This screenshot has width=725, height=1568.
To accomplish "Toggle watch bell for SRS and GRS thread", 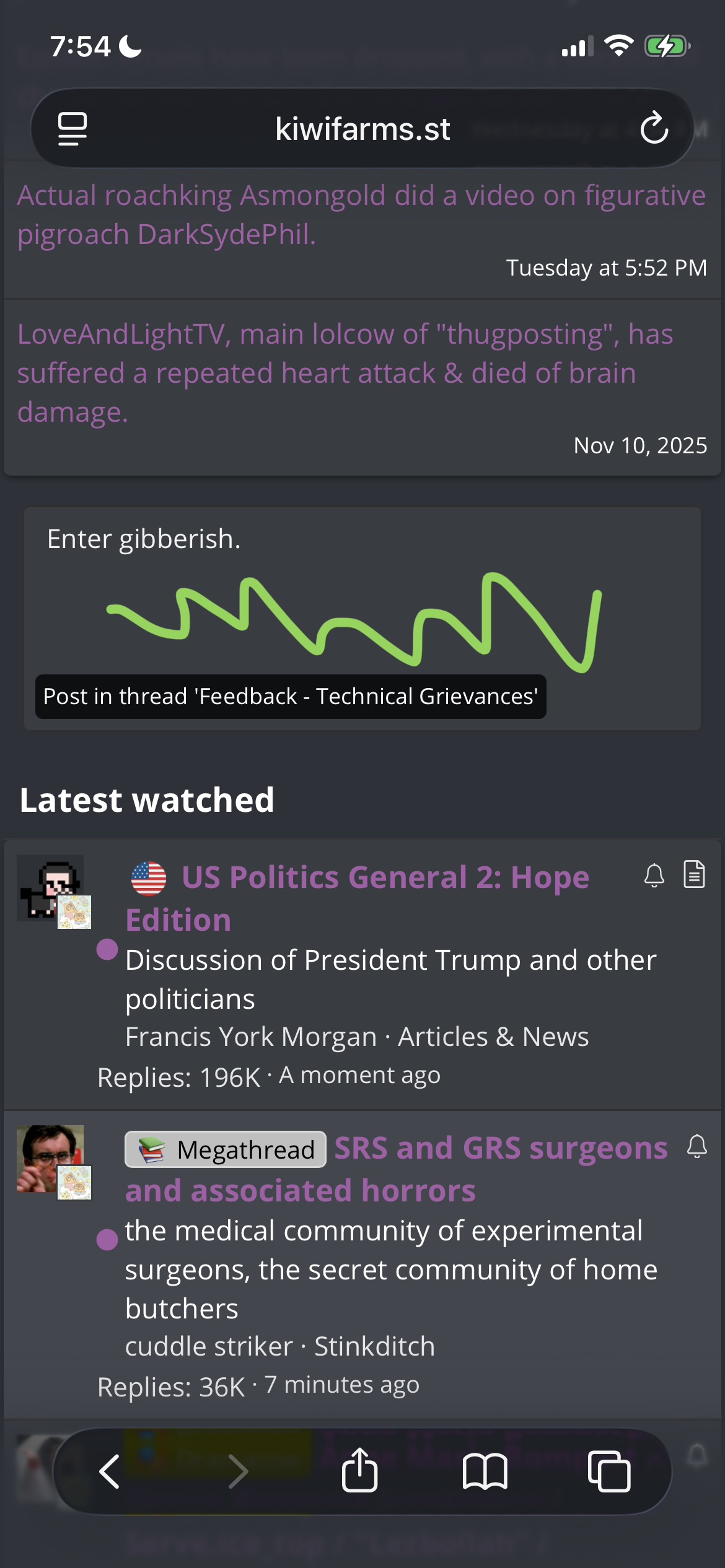I will point(697,1146).
